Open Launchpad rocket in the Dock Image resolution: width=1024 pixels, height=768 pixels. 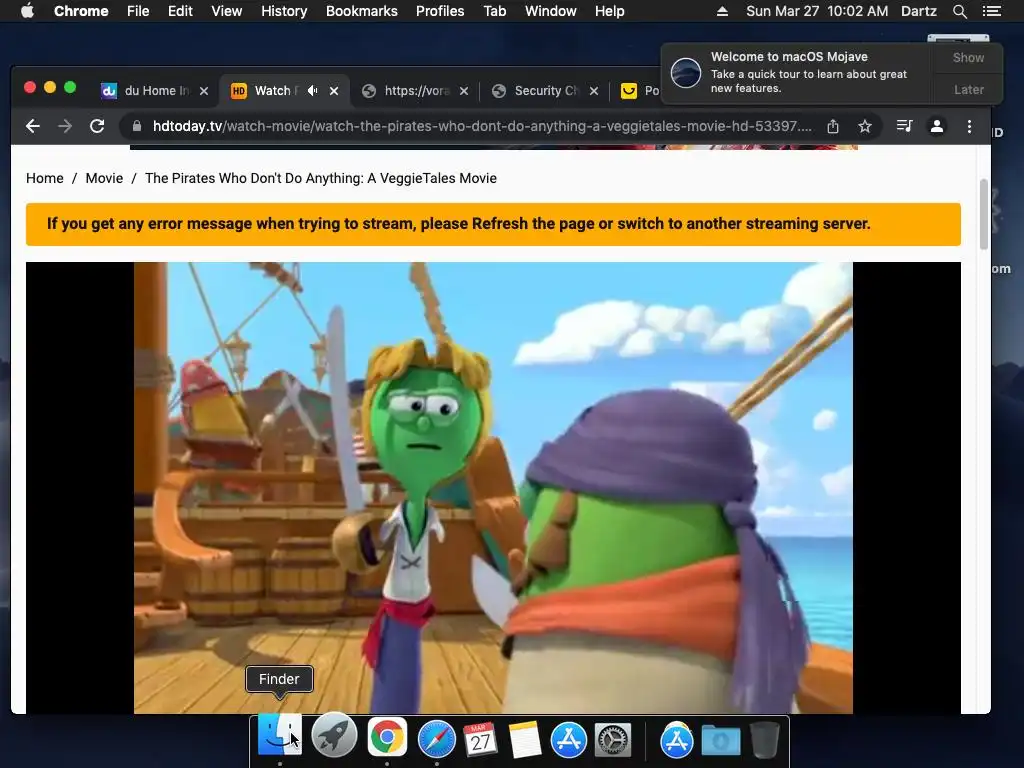pos(334,737)
